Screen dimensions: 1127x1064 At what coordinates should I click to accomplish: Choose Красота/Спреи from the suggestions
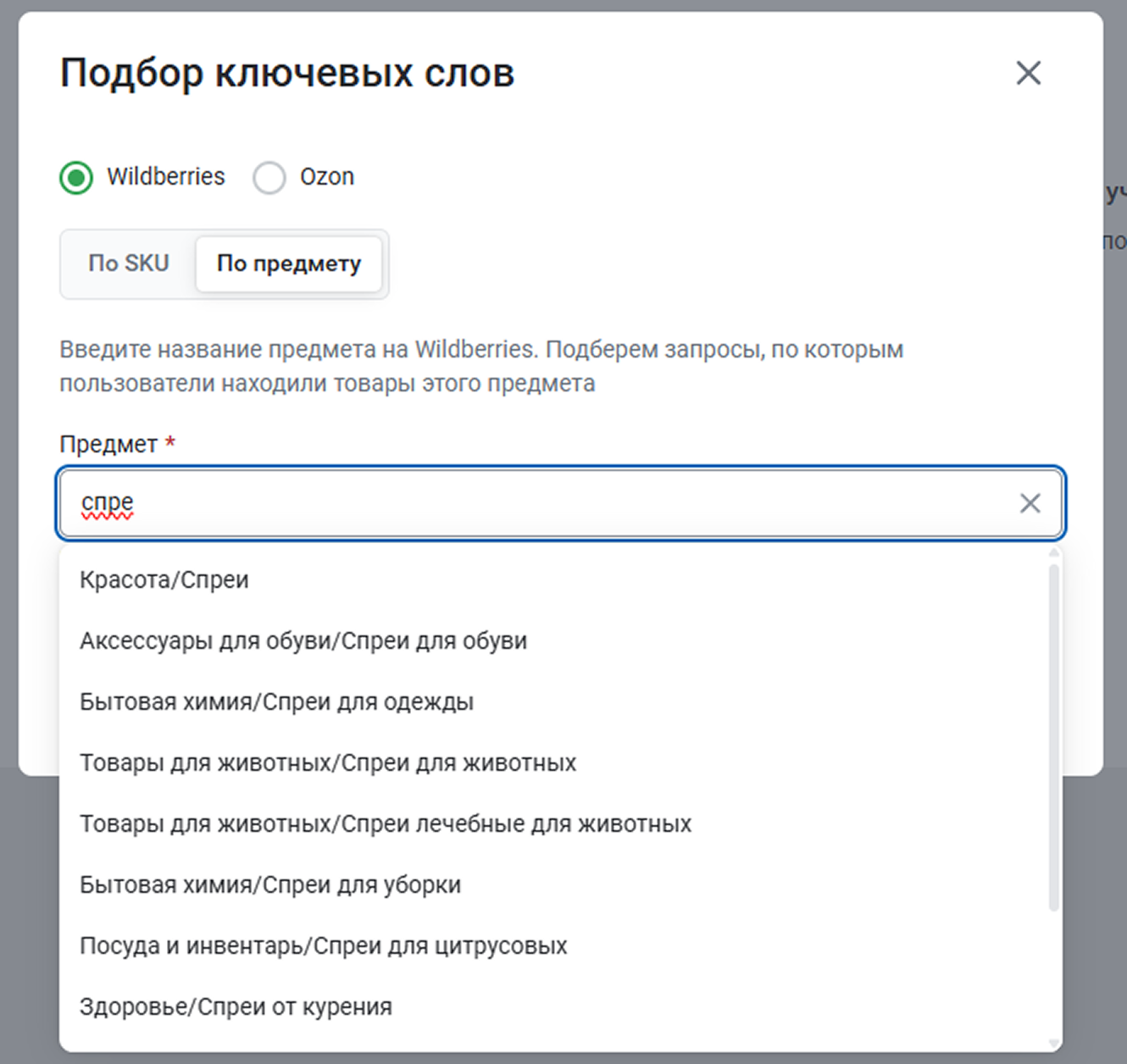(164, 580)
